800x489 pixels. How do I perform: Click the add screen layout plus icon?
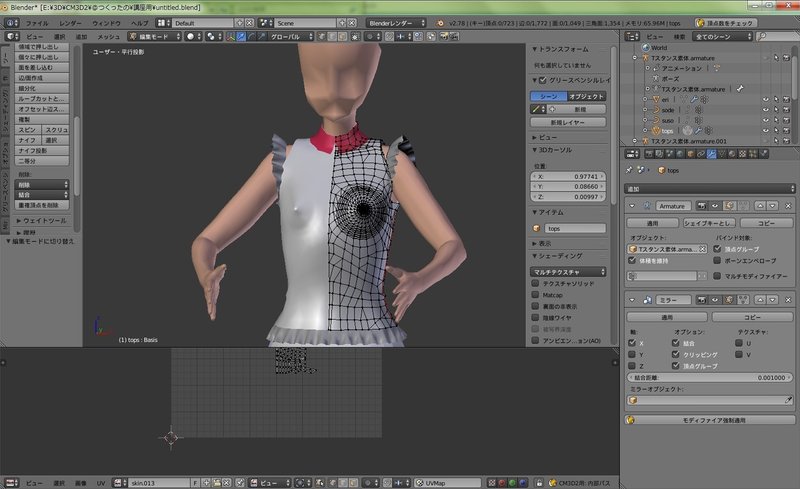[239, 23]
